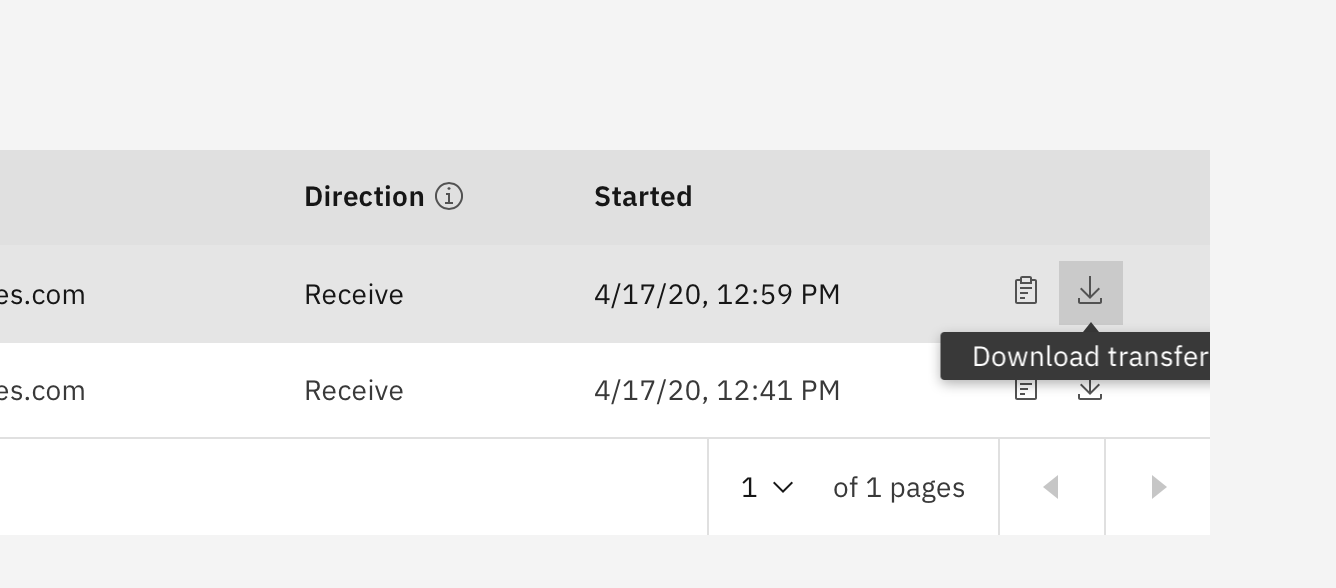This screenshot has height=588, width=1336.
Task: Click the next page arrow
Action: 1158,487
